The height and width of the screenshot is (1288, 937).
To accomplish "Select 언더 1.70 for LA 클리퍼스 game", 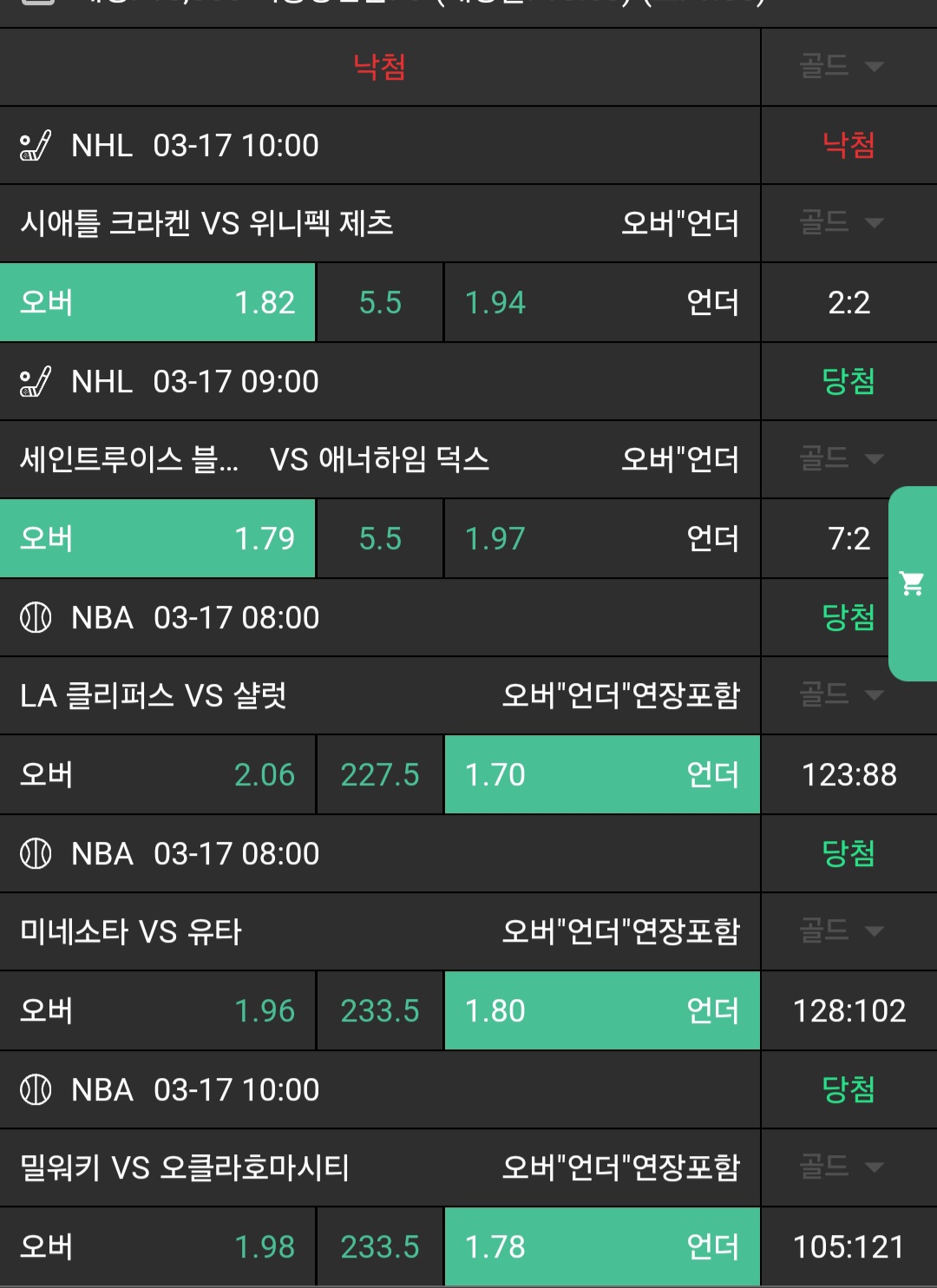I will (x=602, y=775).
